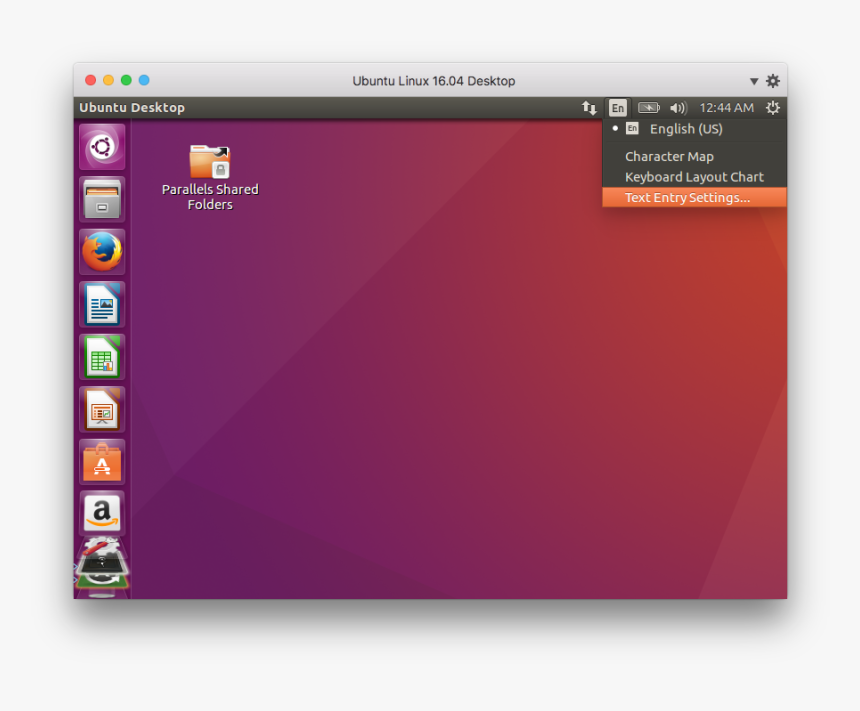Open the sound volume indicator
This screenshot has height=711, width=860.
[678, 108]
